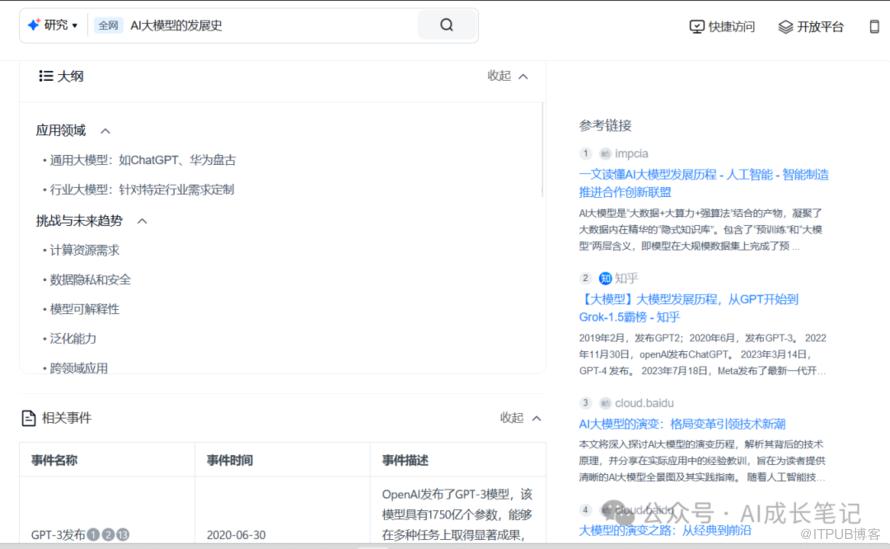
Task: Click the 快捷访问 monitor icon
Action: pos(696,27)
